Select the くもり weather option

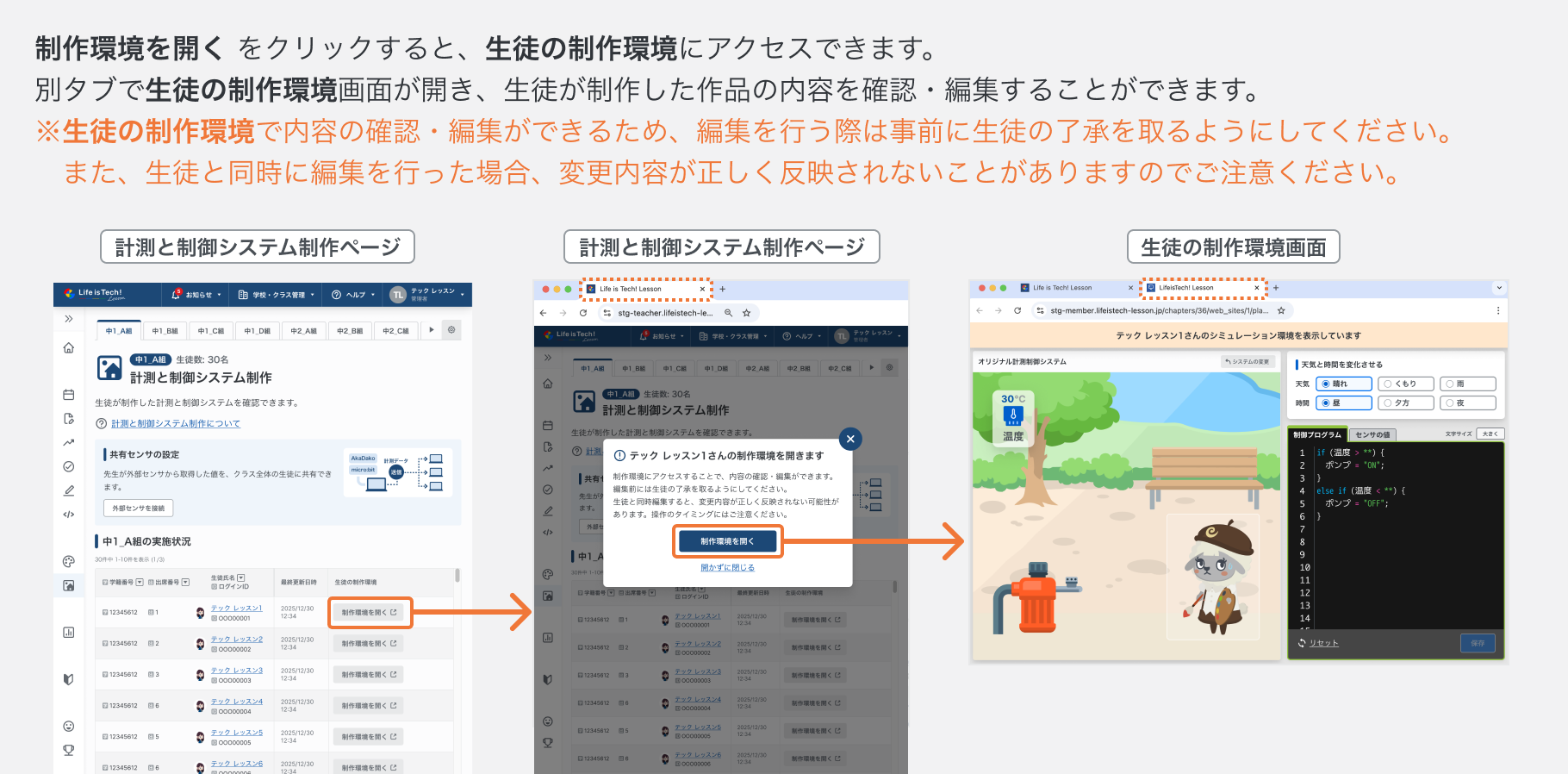[1405, 384]
